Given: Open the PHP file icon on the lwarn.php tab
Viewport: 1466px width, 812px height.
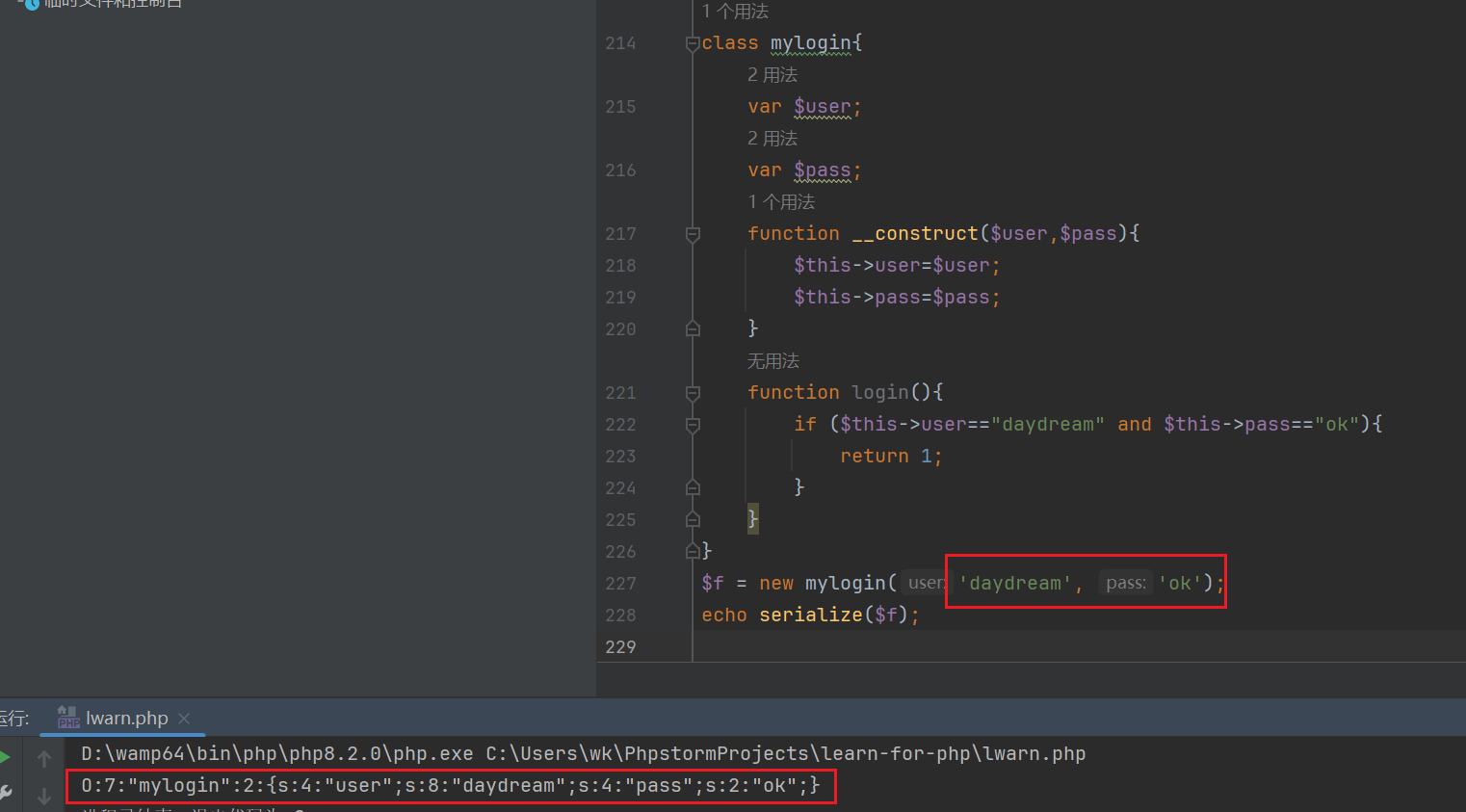Looking at the screenshot, I should pos(68,718).
